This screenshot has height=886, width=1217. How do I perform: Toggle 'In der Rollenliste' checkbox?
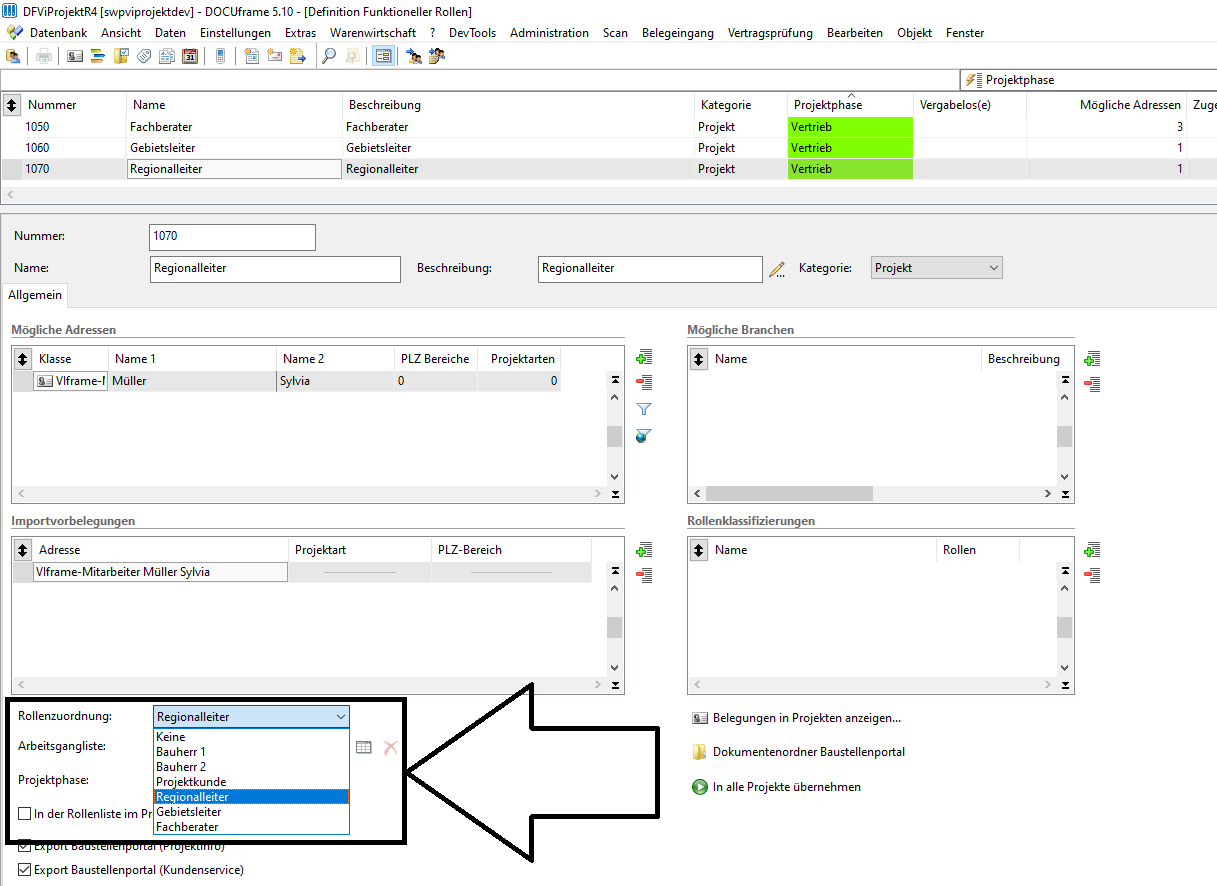click(x=25, y=814)
